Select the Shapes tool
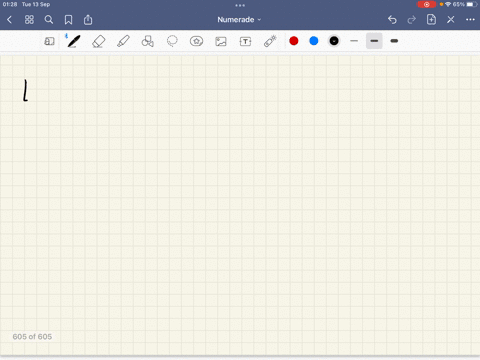Image resolution: width=480 pixels, height=360 pixels. (x=148, y=41)
